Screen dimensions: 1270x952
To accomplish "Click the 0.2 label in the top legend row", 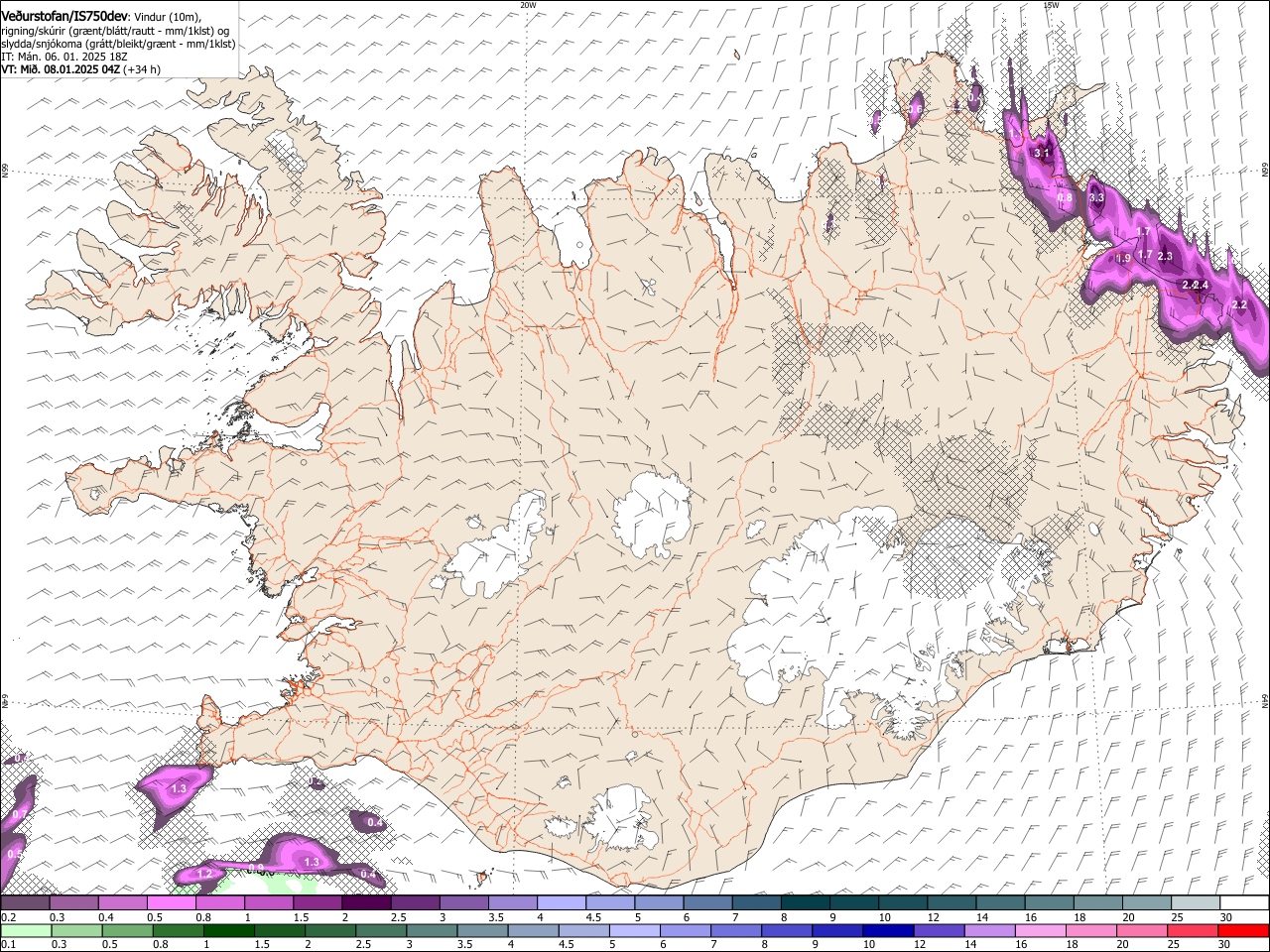I will point(9,917).
